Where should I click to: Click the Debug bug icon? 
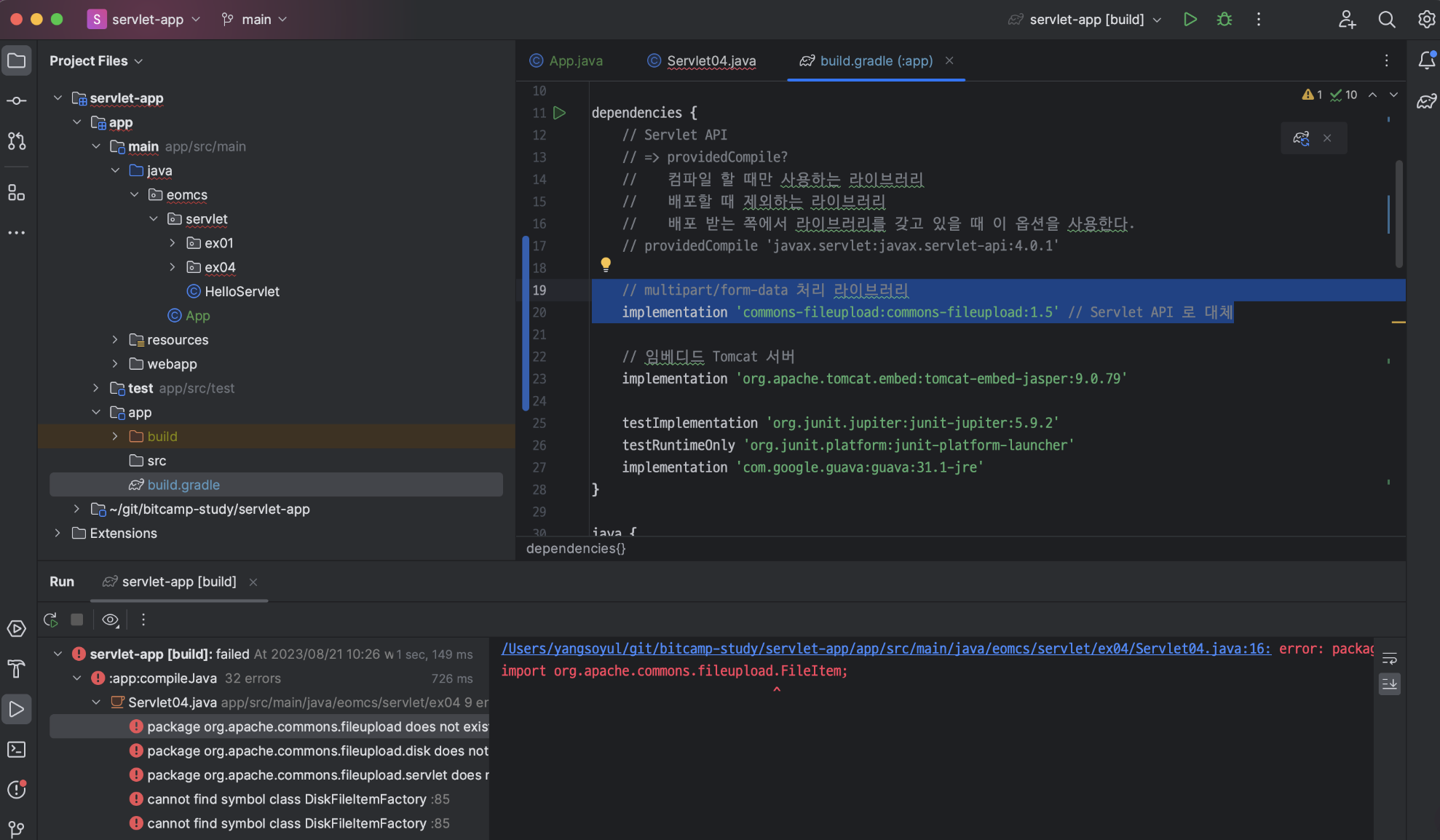[x=1225, y=20]
